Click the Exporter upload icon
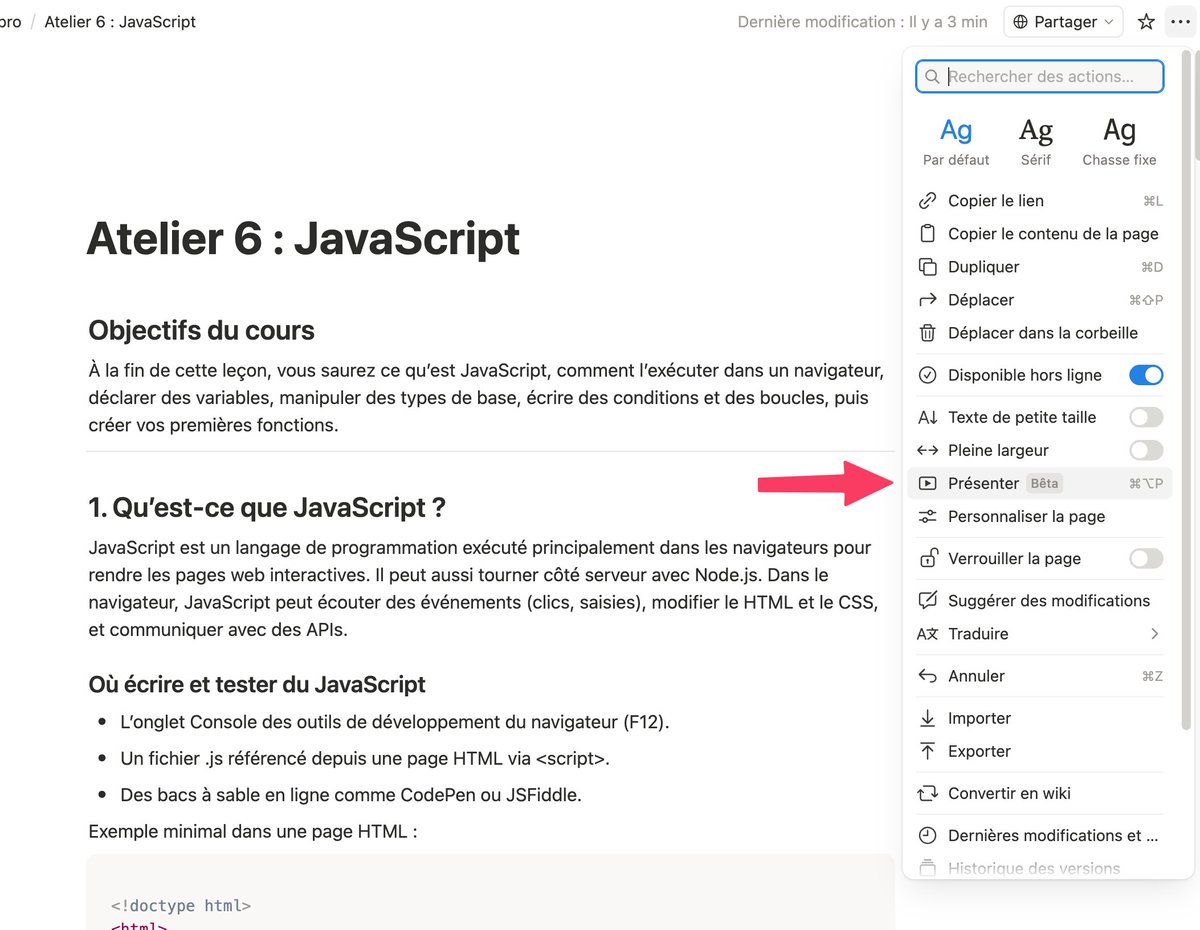 click(x=928, y=751)
